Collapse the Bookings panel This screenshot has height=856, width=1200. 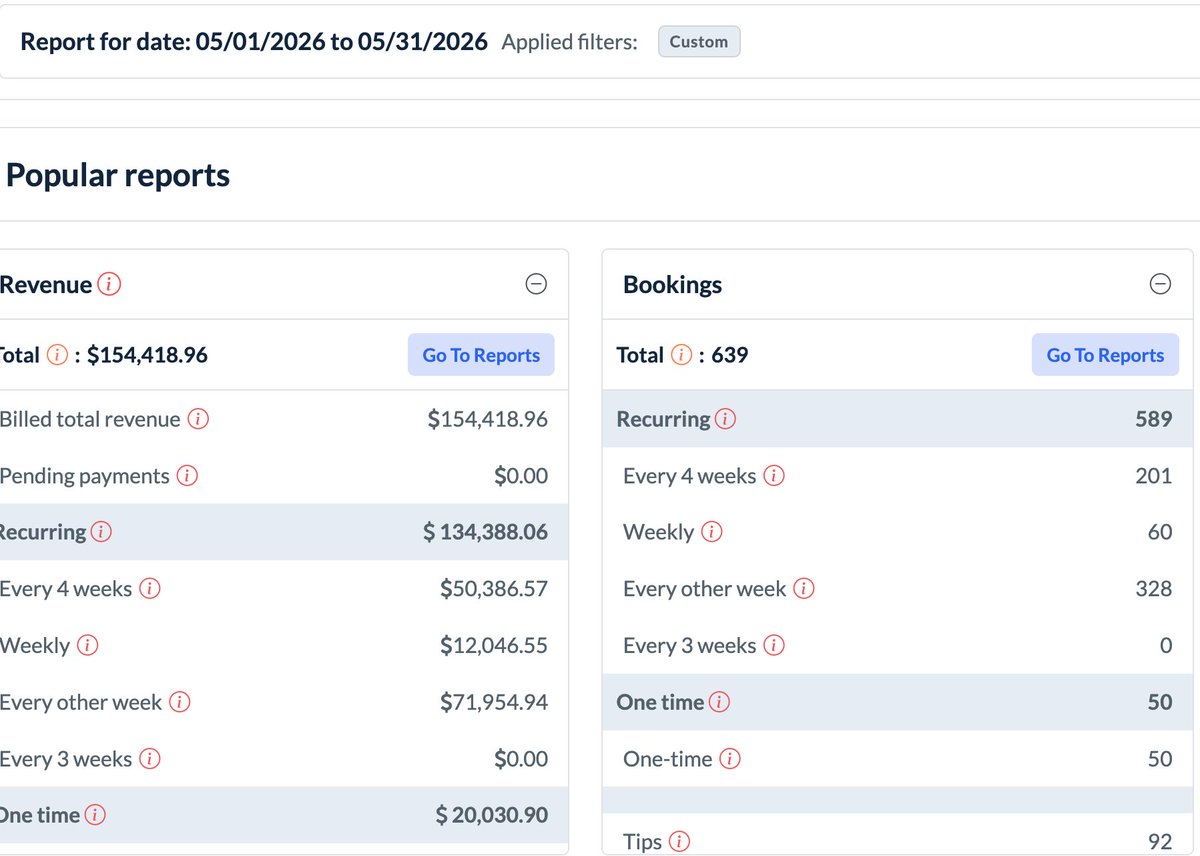pyautogui.click(x=1160, y=285)
